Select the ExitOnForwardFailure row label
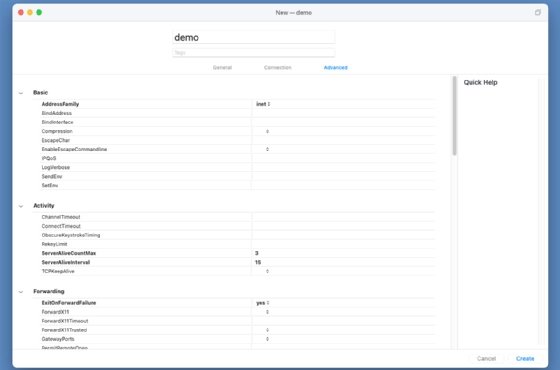This screenshot has width=560, height=370. click(69, 303)
